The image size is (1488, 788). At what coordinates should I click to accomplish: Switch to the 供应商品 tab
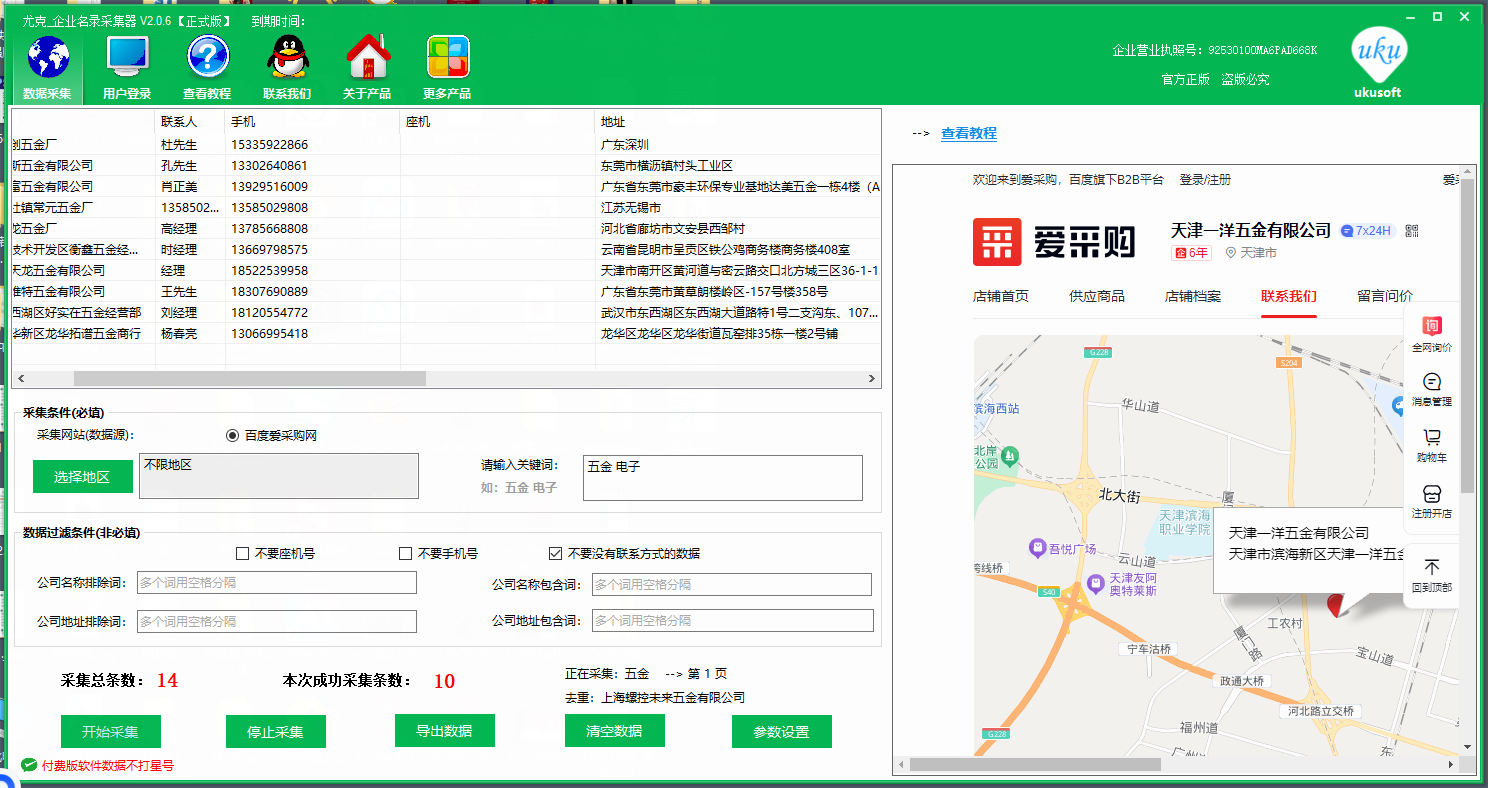coord(1096,296)
